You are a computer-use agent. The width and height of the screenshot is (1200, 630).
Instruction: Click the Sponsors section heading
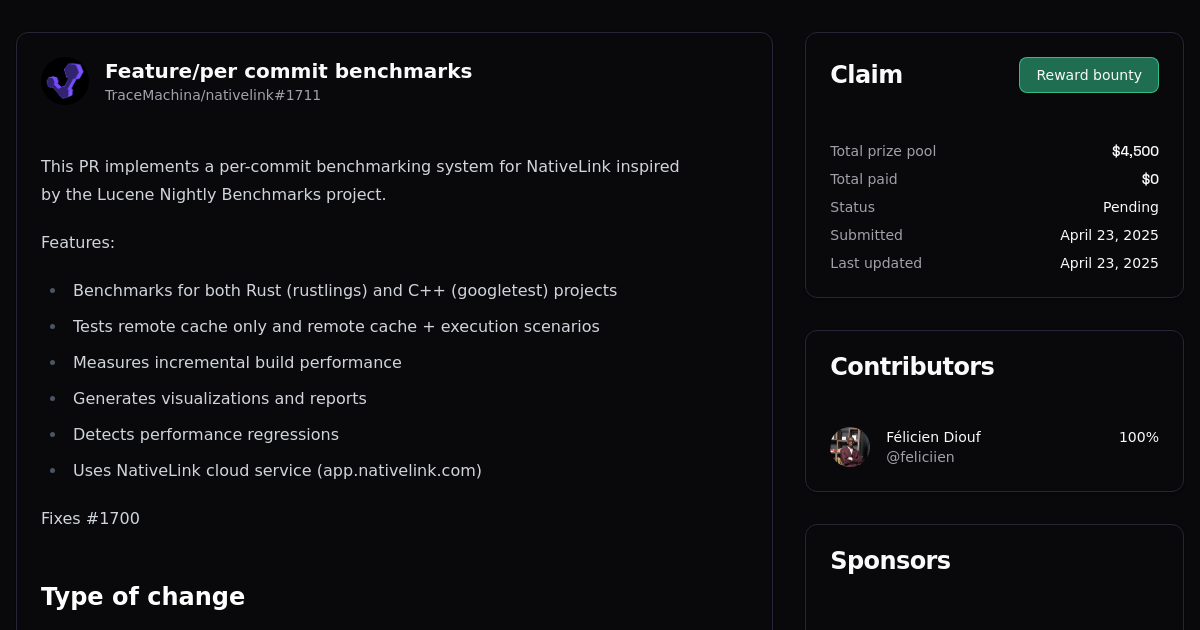pyautogui.click(x=890, y=561)
